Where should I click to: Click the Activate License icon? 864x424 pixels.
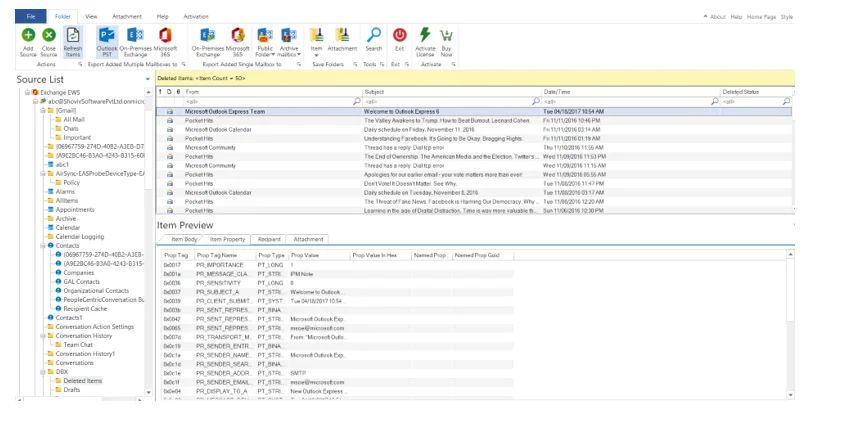coord(425,35)
